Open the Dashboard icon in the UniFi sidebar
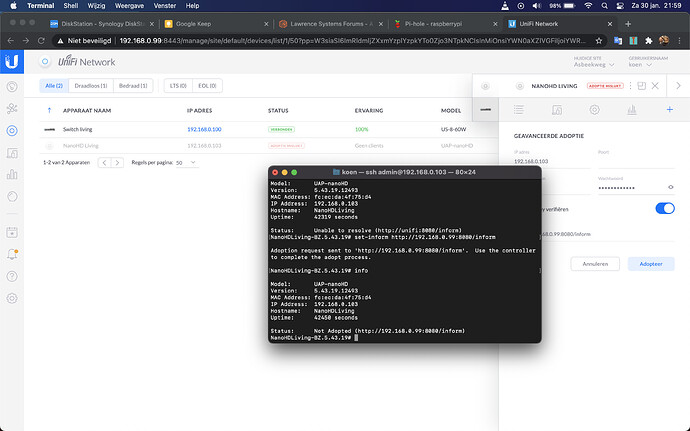 [x=12, y=86]
